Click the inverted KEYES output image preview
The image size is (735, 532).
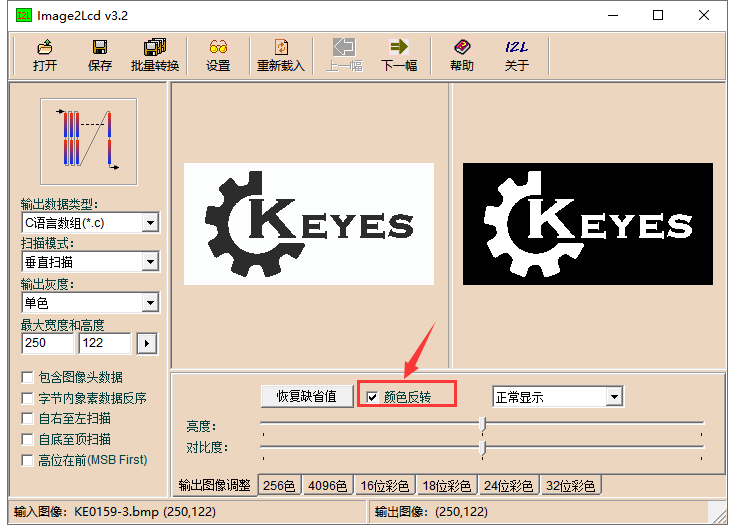588,224
